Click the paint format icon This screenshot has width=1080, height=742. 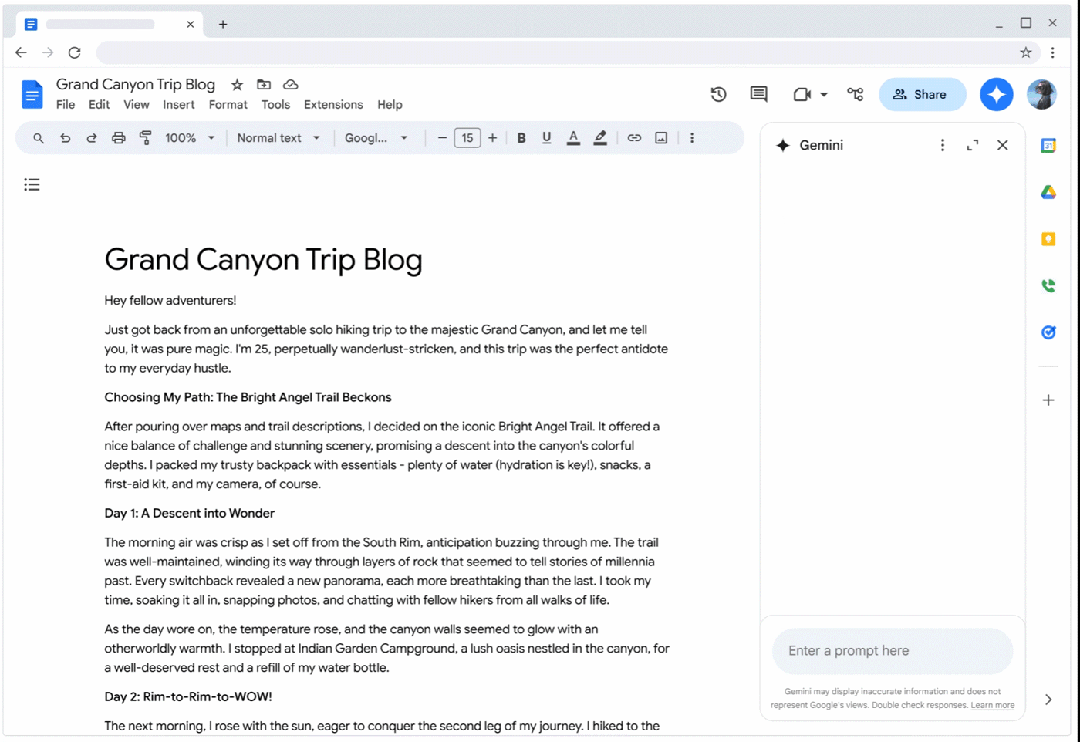[x=146, y=138]
